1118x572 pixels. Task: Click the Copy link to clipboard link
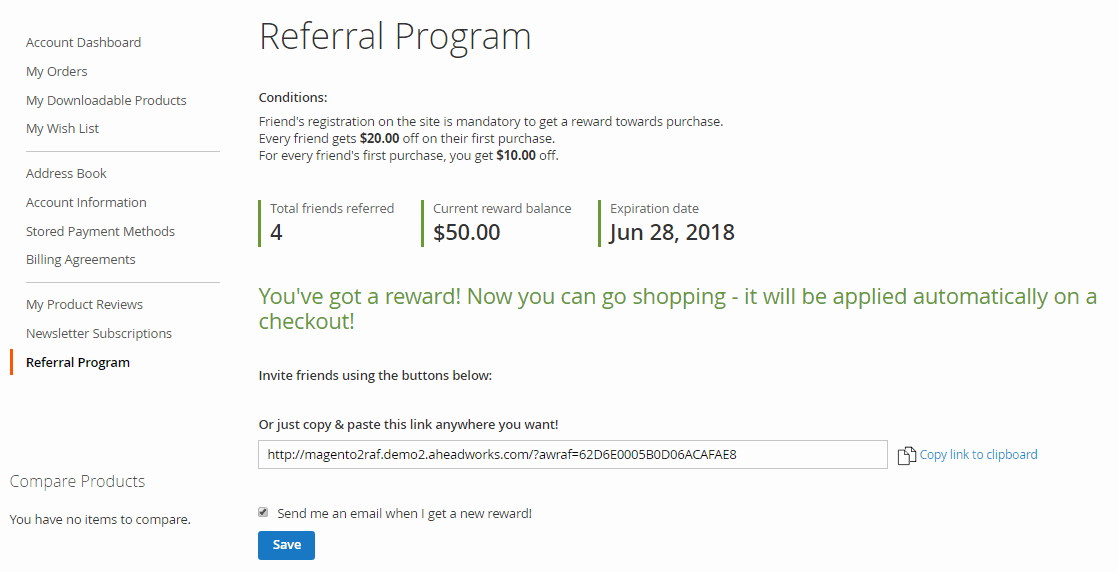pyautogui.click(x=978, y=454)
